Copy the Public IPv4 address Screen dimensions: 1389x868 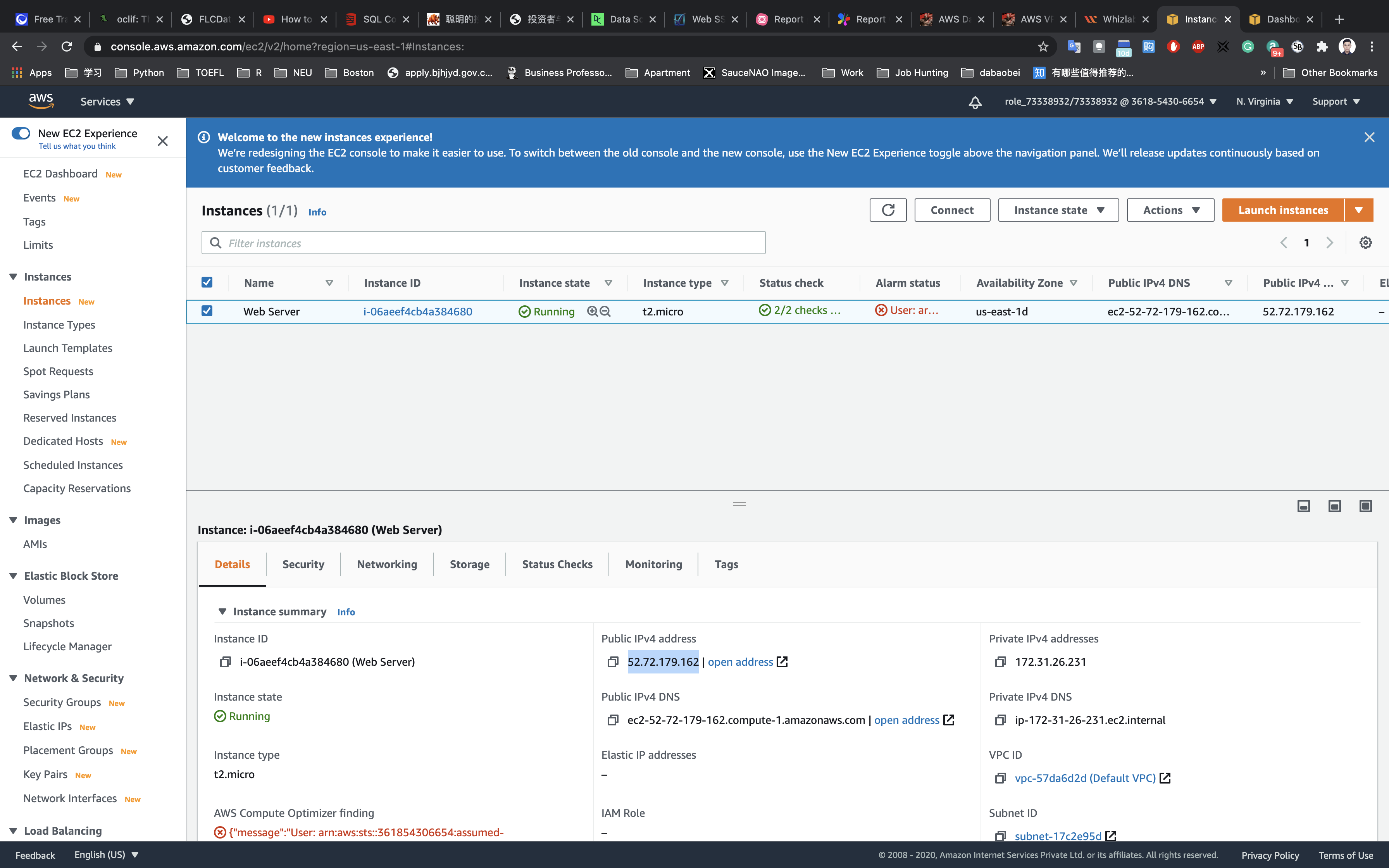613,662
